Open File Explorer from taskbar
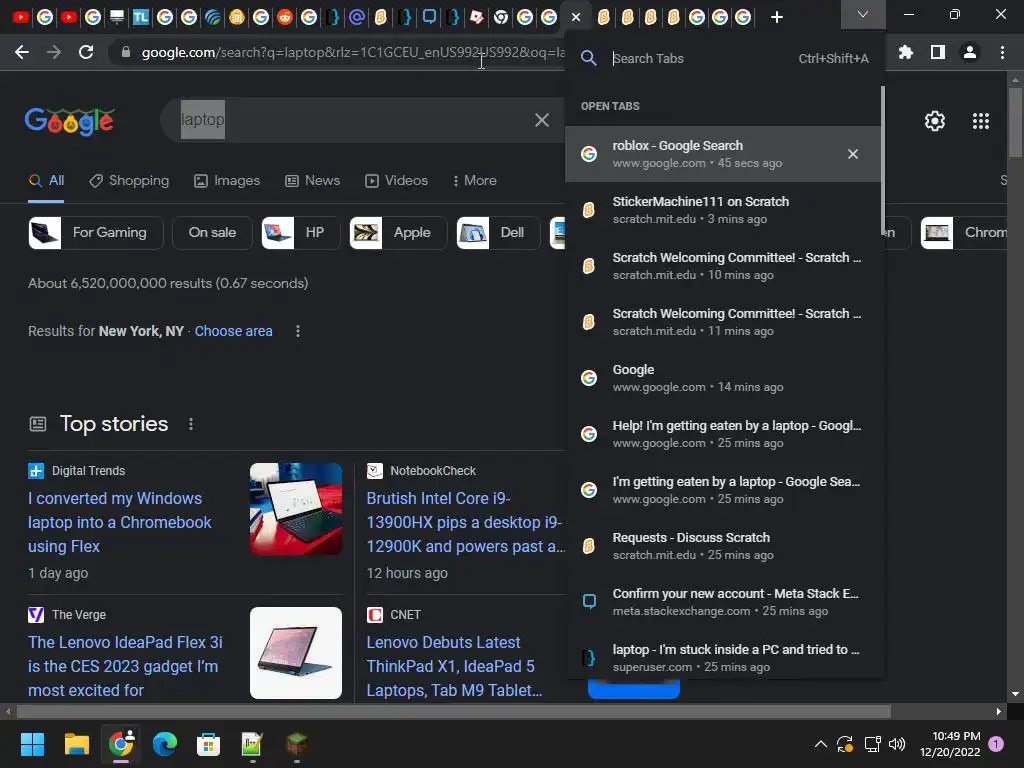Image resolution: width=1024 pixels, height=768 pixels. [76, 744]
